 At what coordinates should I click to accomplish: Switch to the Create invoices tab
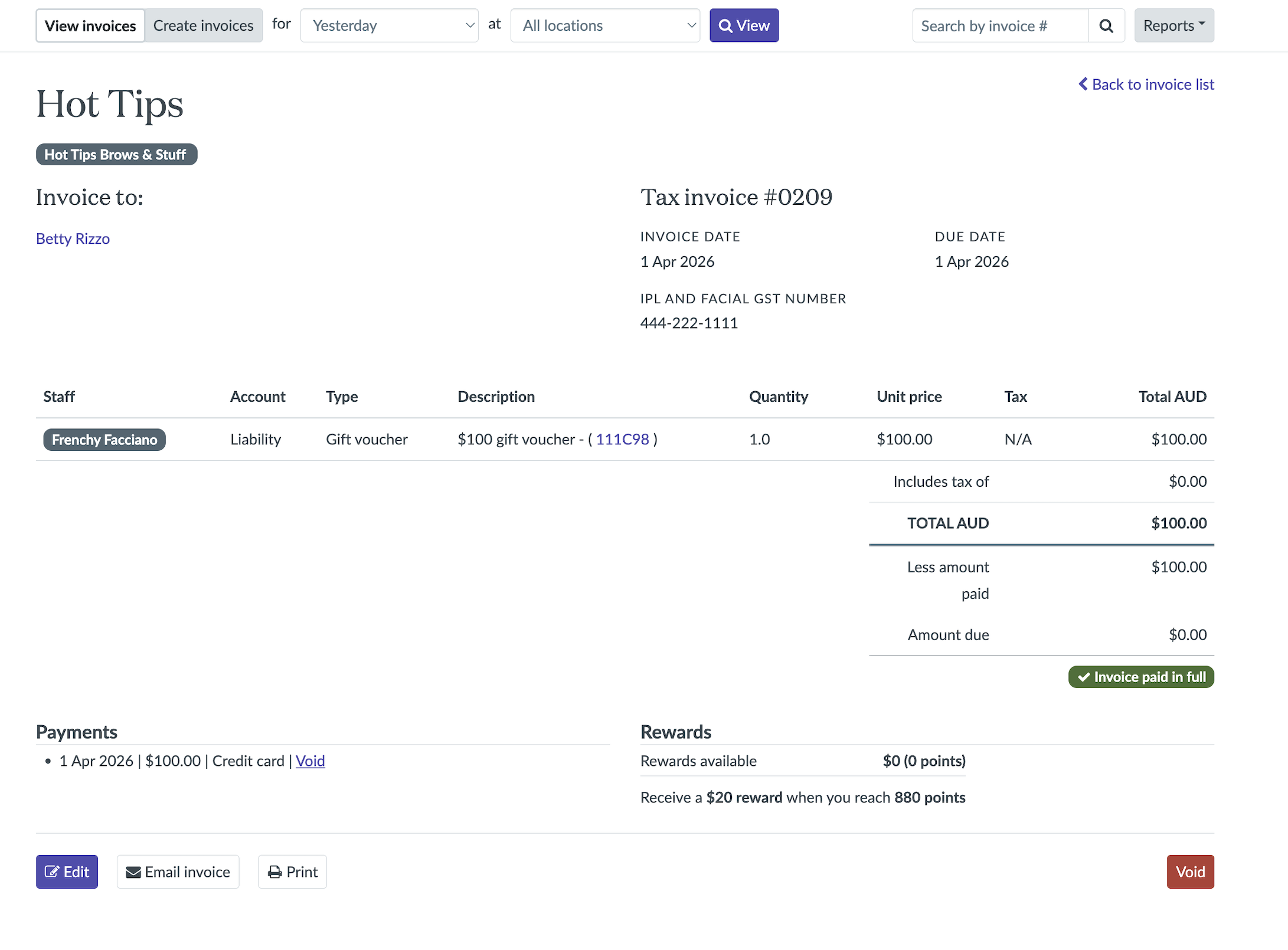click(203, 26)
